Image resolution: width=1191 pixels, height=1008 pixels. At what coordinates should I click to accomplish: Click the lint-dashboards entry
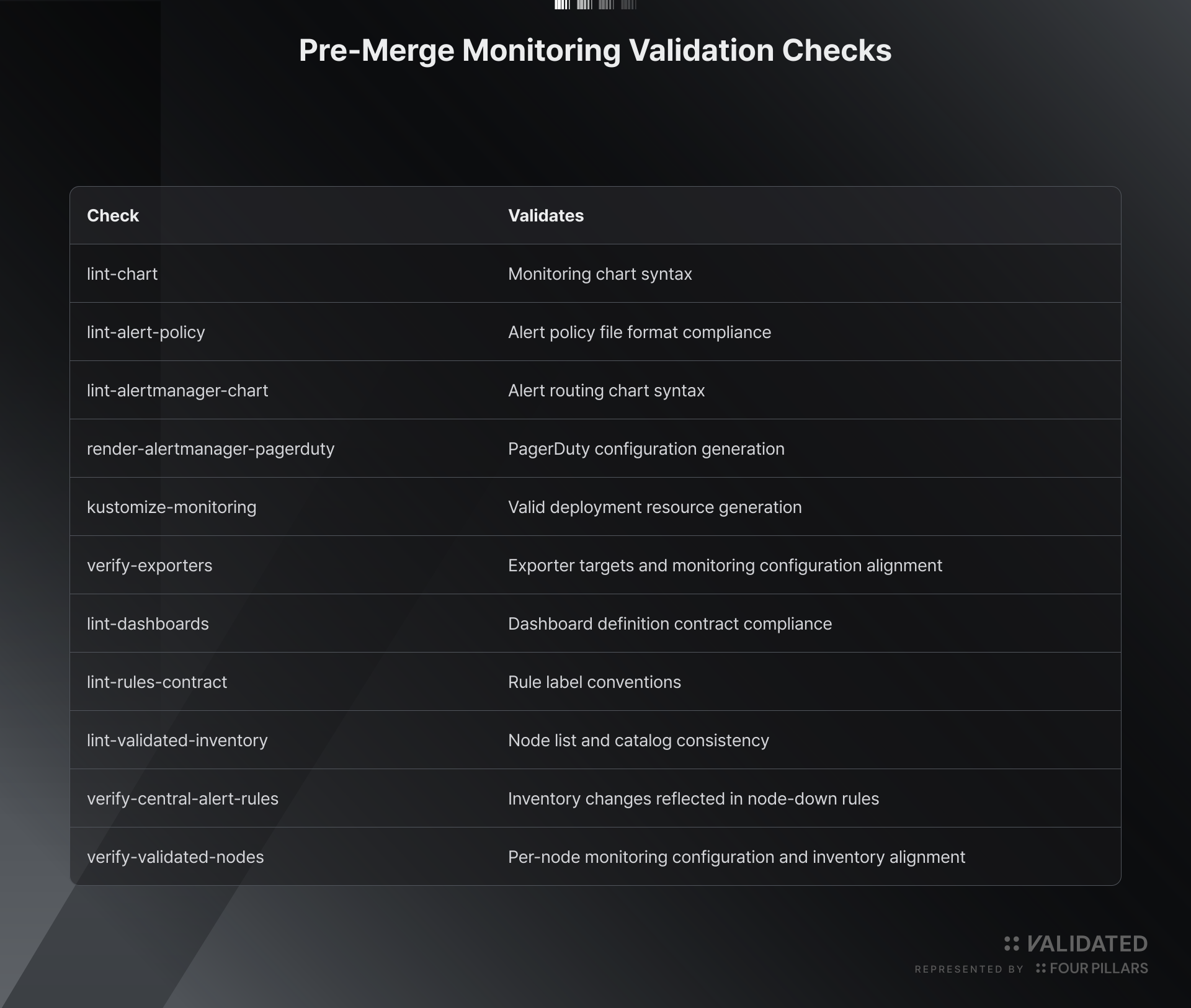click(x=148, y=623)
